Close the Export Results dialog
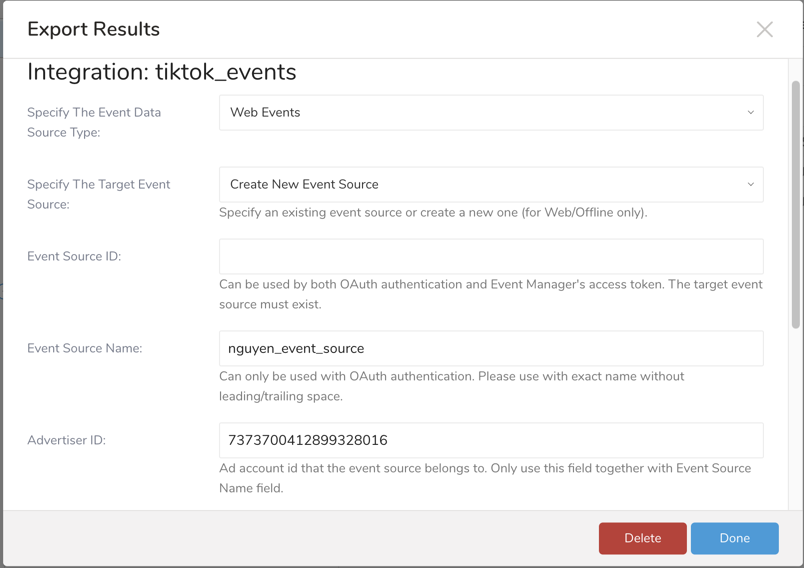This screenshot has width=804, height=568. coord(764,30)
